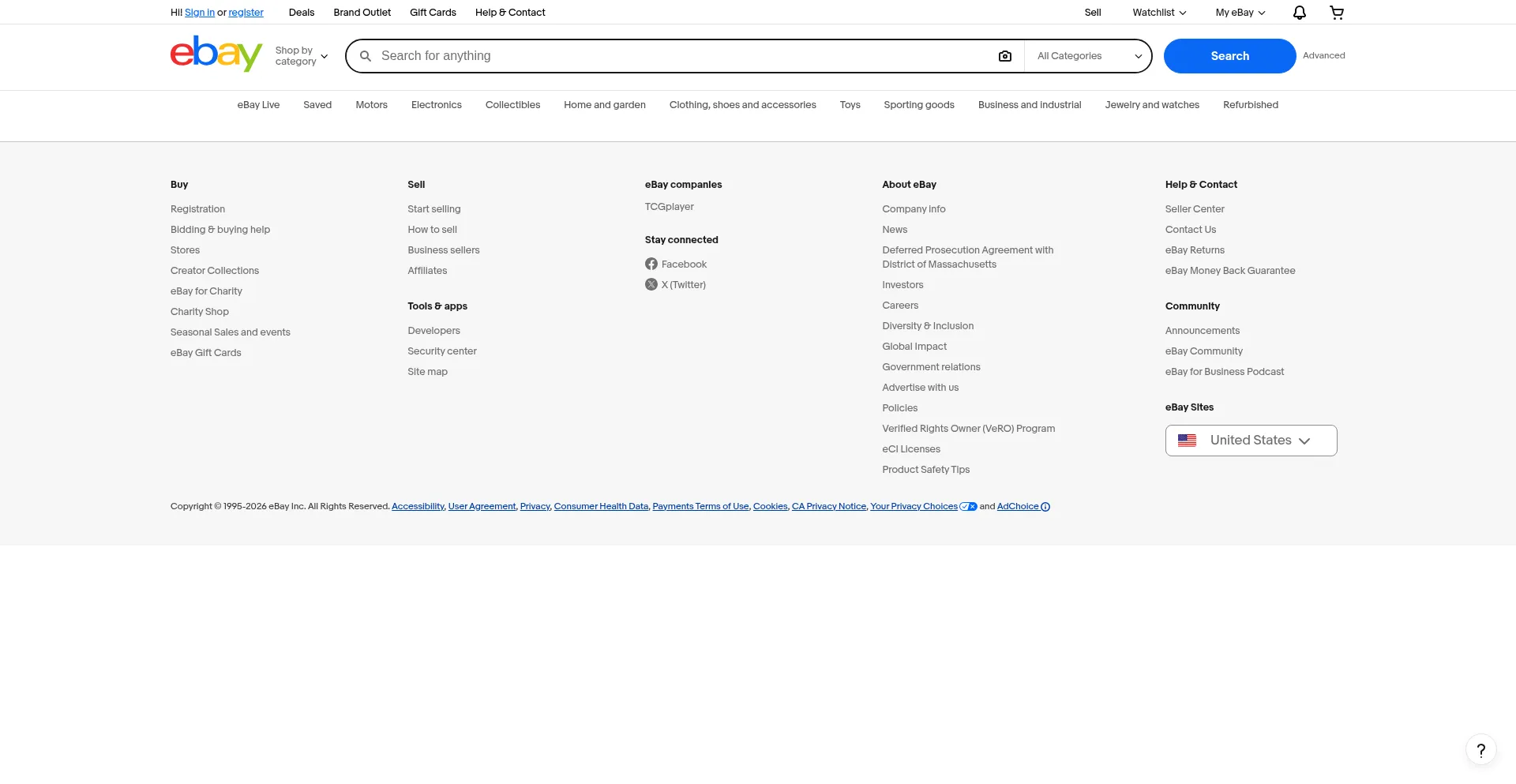Open Start selling link
The width and height of the screenshot is (1516, 784).
434,209
